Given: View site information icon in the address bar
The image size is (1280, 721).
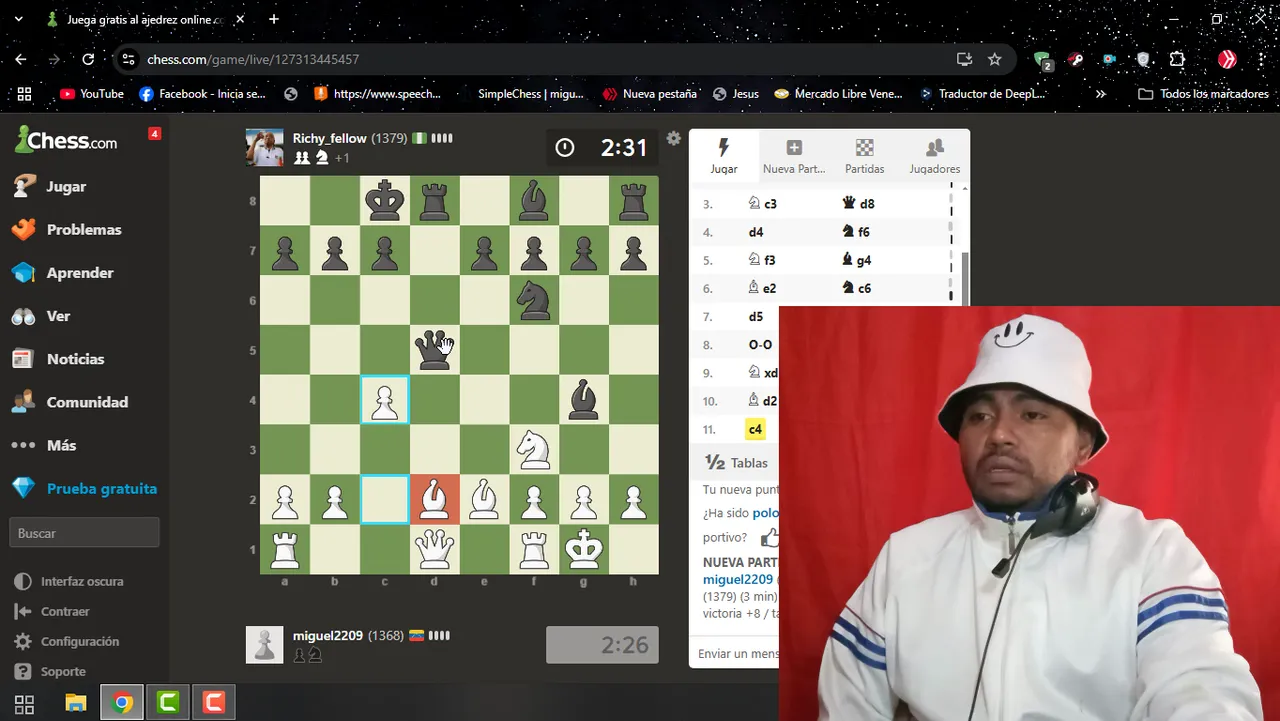Looking at the screenshot, I should 128,60.
